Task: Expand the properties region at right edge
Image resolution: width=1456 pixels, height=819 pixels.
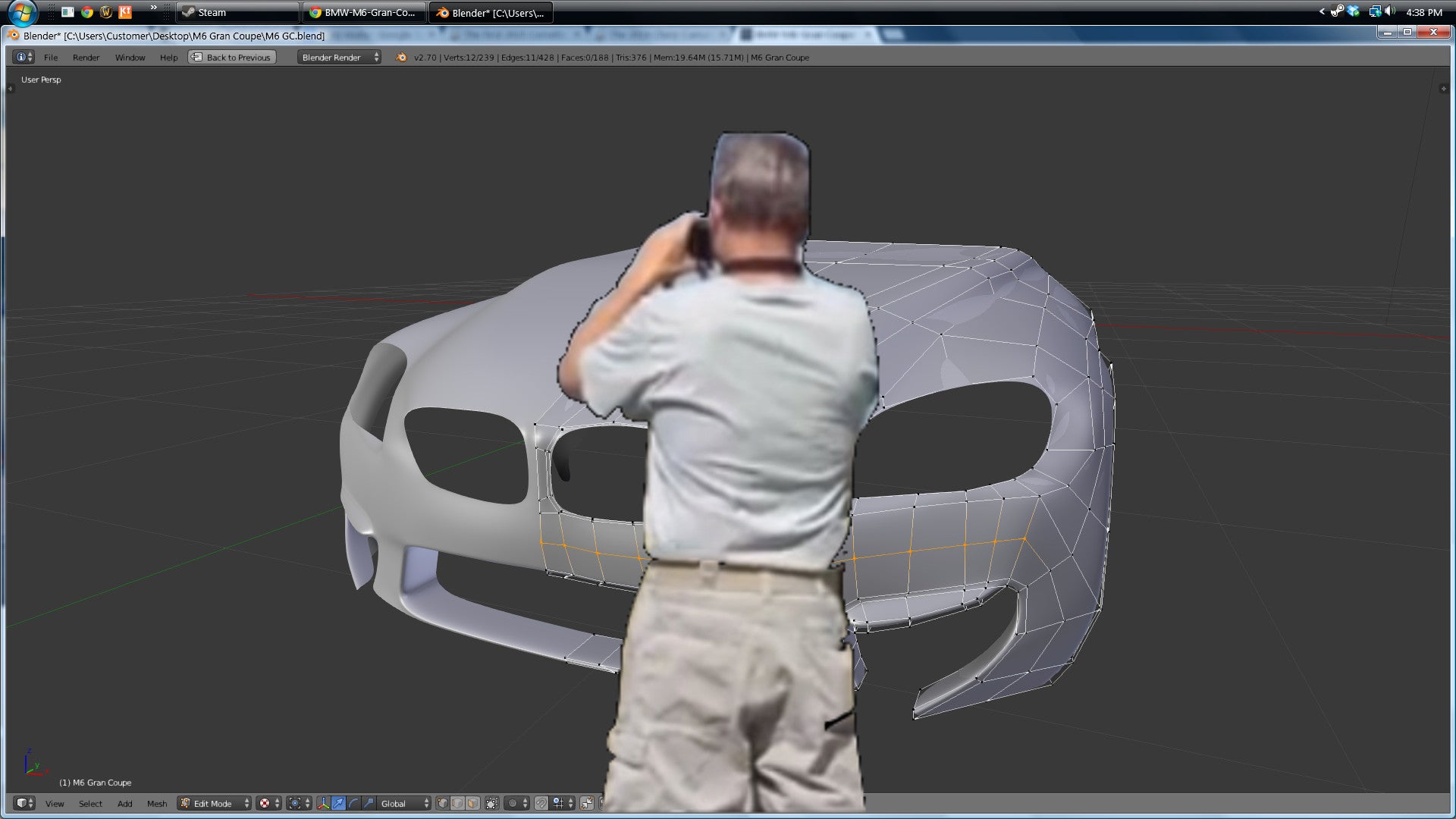Action: pos(1443,89)
